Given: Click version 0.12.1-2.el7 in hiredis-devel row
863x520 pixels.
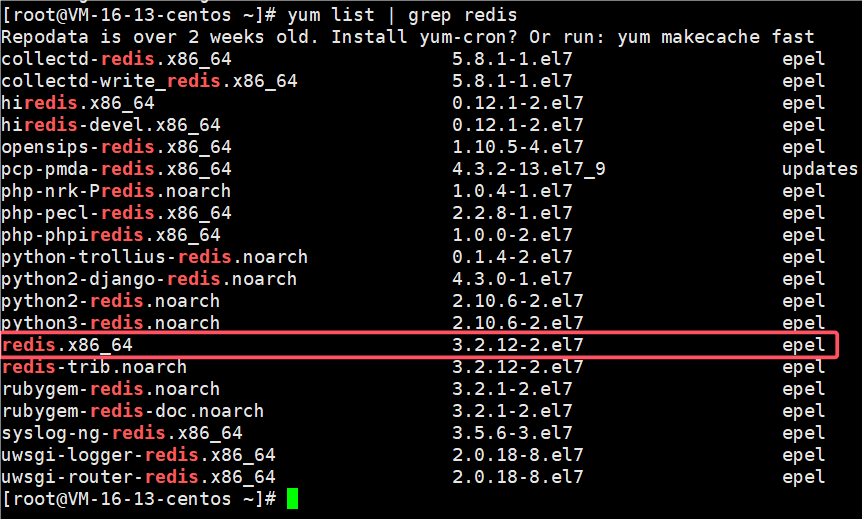Looking at the screenshot, I should tap(518, 125).
